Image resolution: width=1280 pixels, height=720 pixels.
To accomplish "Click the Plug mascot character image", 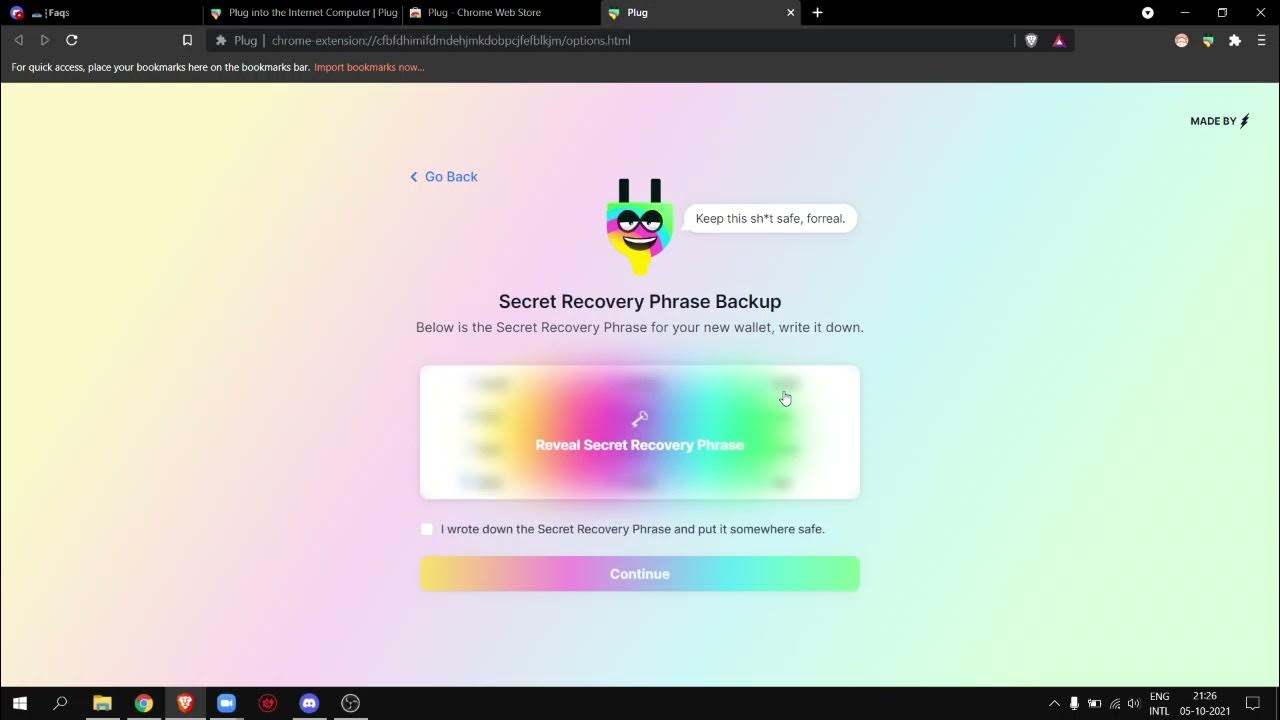I will 640,227.
